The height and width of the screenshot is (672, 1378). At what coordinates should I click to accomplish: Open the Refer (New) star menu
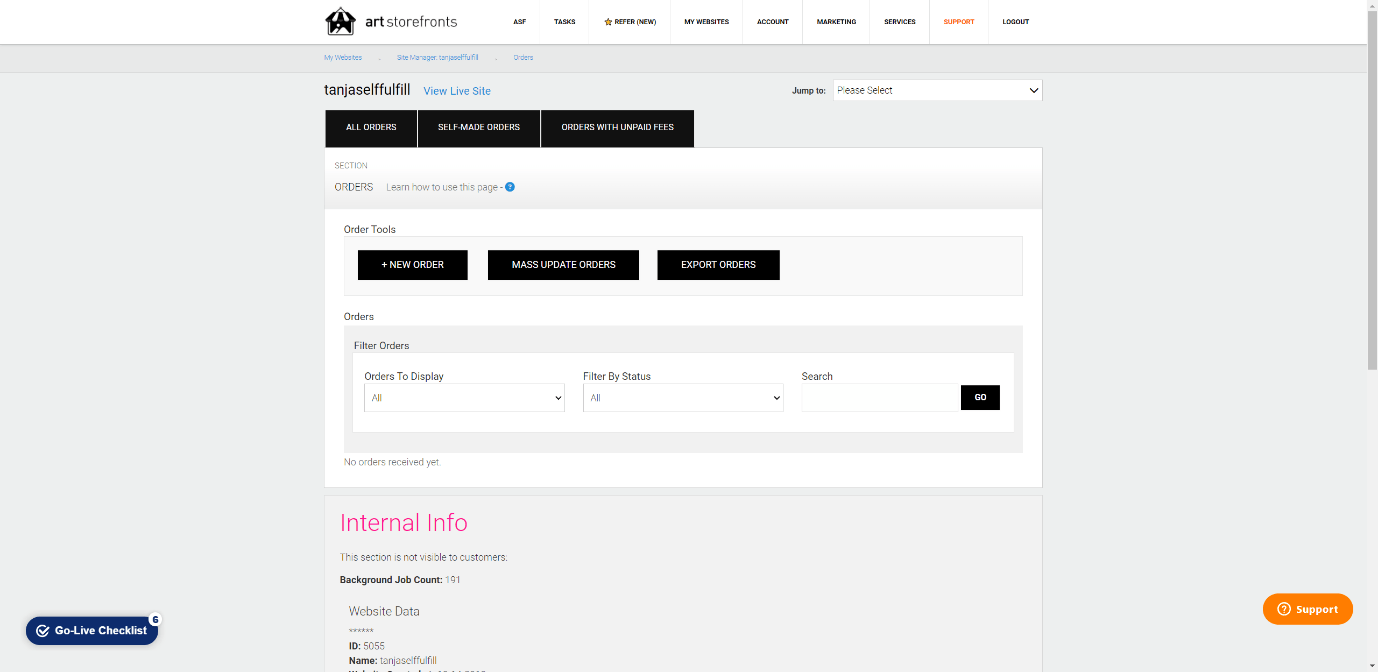coord(630,22)
